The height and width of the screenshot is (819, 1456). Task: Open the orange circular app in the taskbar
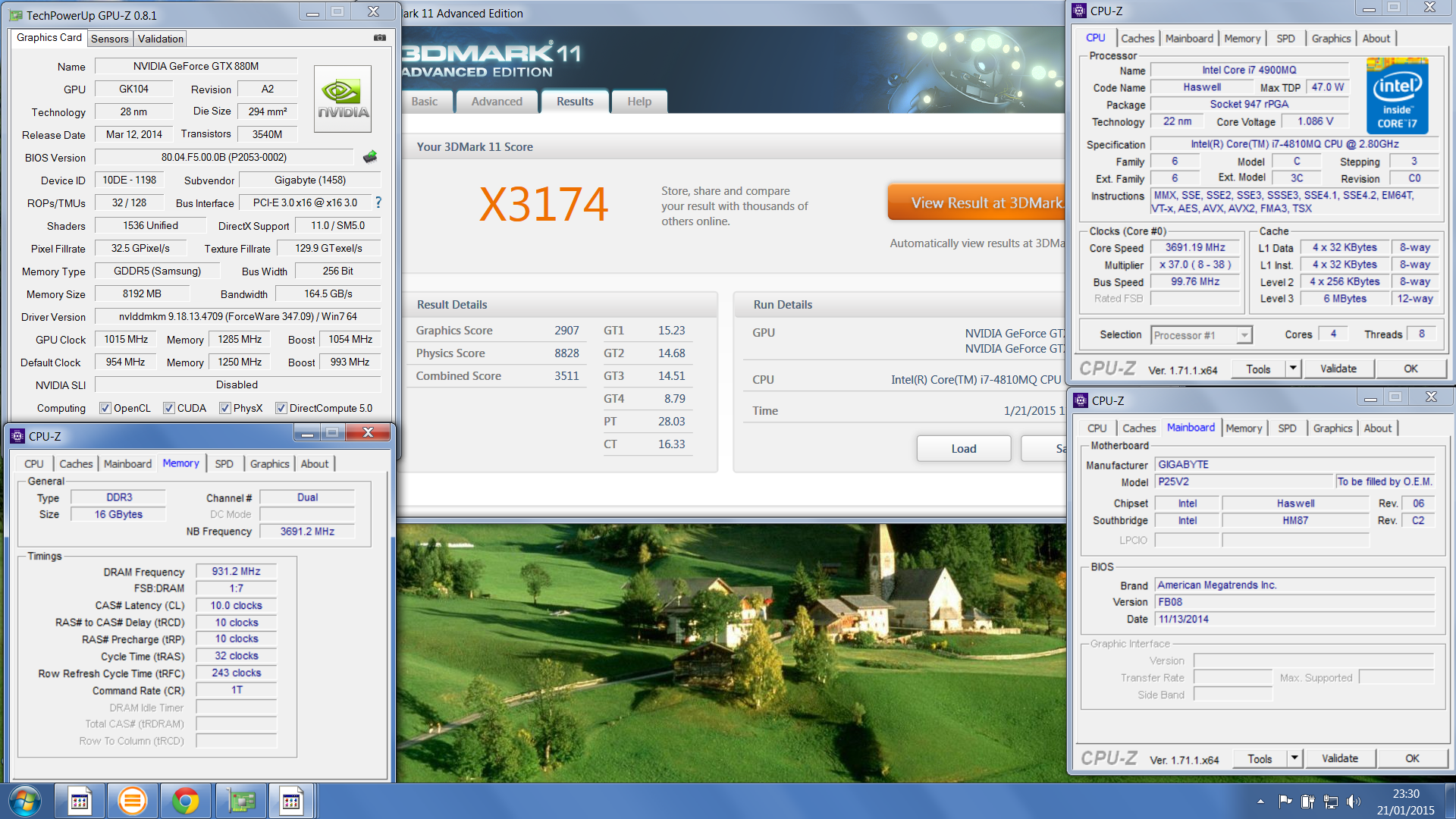(132, 801)
